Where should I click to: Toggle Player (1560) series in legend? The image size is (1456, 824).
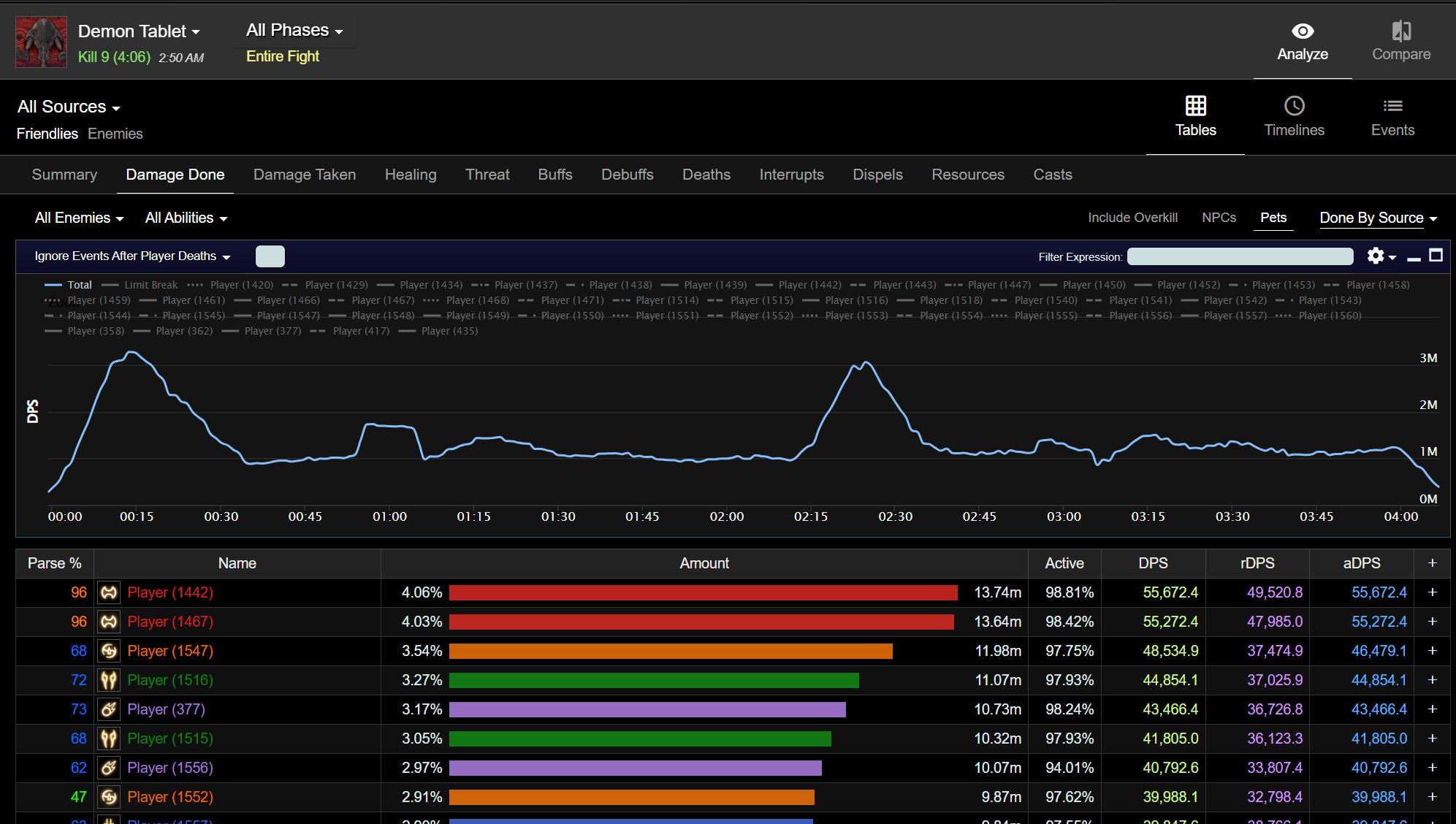click(x=1318, y=316)
